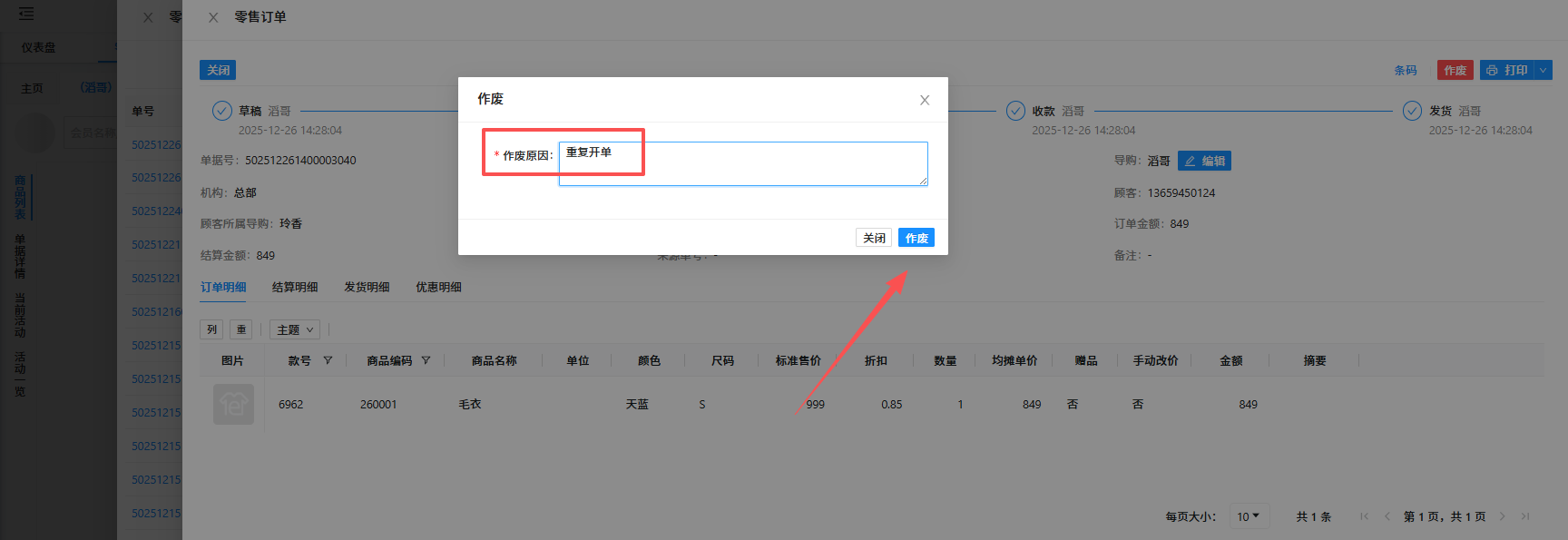The width and height of the screenshot is (1568, 540).
Task: Open the page size dropdown showing 10
Action: point(1249,516)
